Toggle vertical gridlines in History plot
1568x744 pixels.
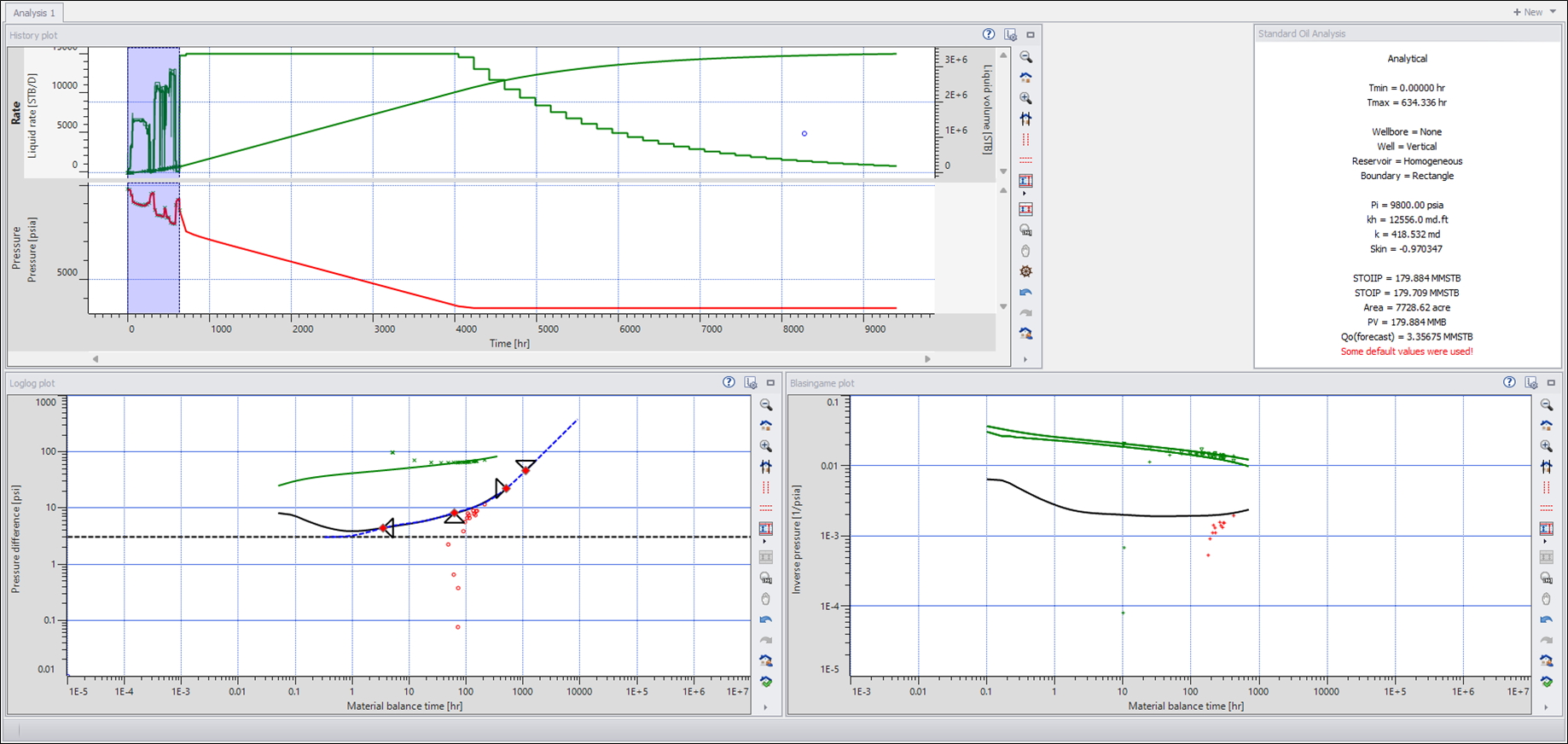[x=1025, y=139]
